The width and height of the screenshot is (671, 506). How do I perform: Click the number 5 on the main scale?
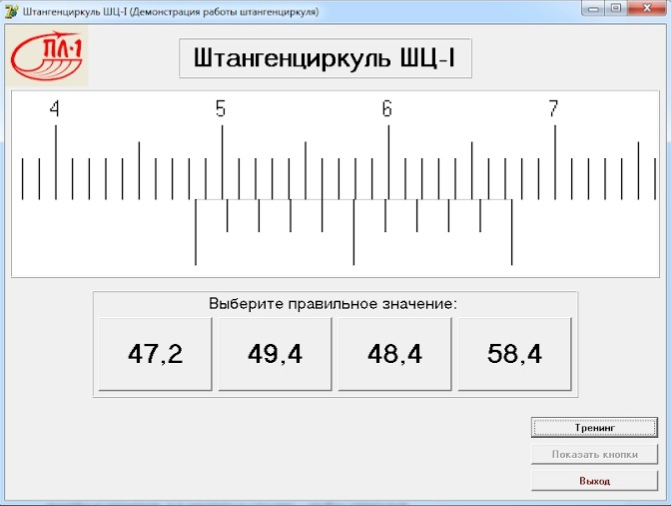[220, 109]
